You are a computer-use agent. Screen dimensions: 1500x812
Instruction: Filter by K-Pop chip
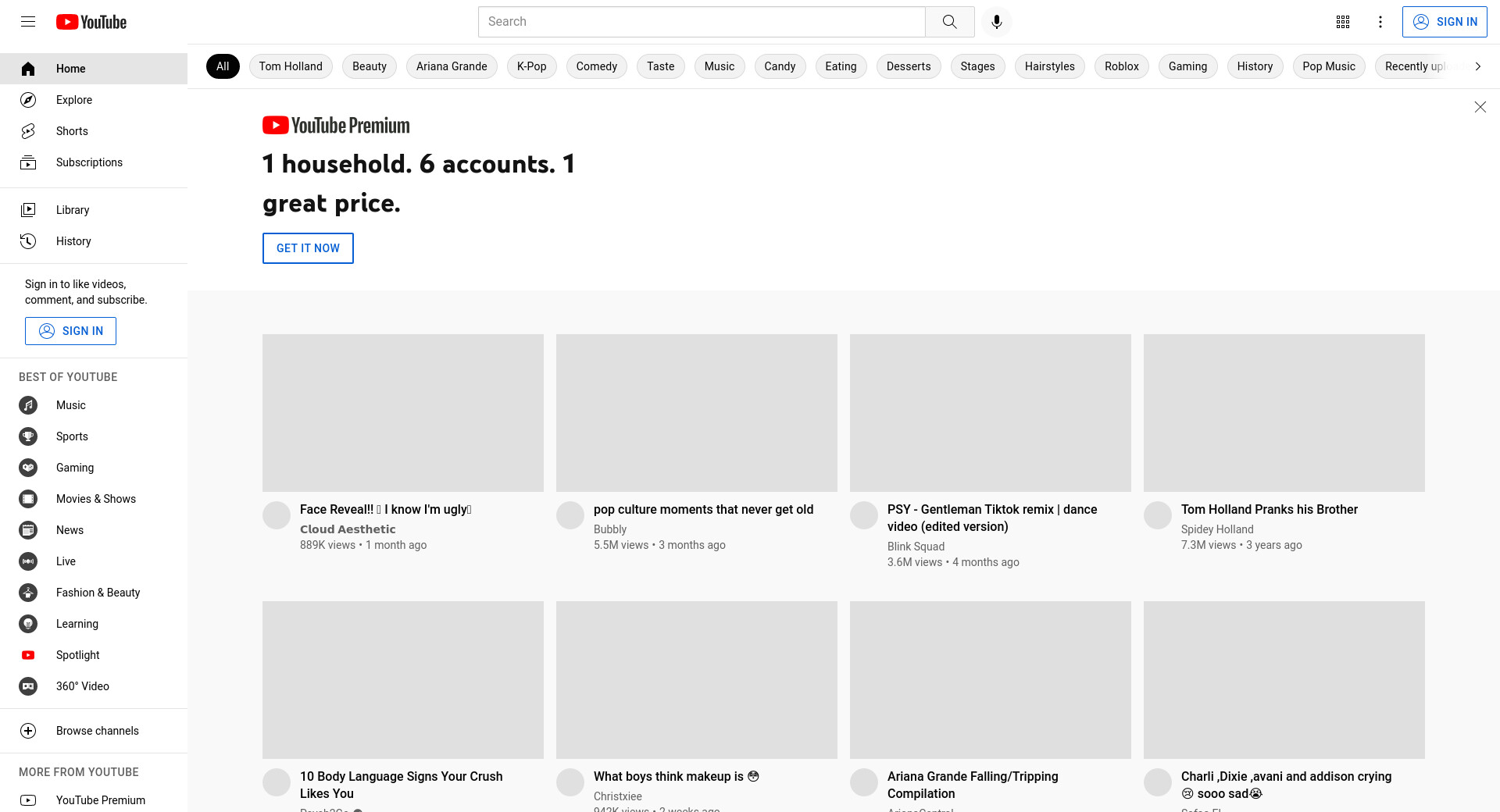tap(532, 66)
